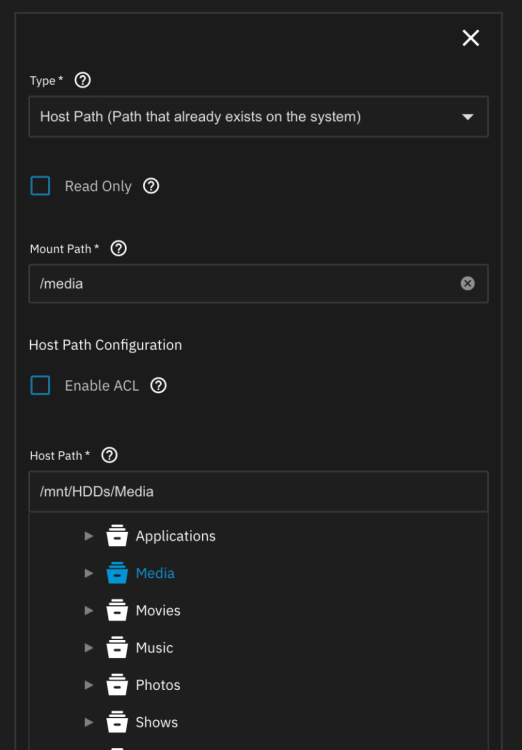Viewport: 522px width, 750px height.
Task: Click the highlighted Media dataset icon
Action: [117, 573]
